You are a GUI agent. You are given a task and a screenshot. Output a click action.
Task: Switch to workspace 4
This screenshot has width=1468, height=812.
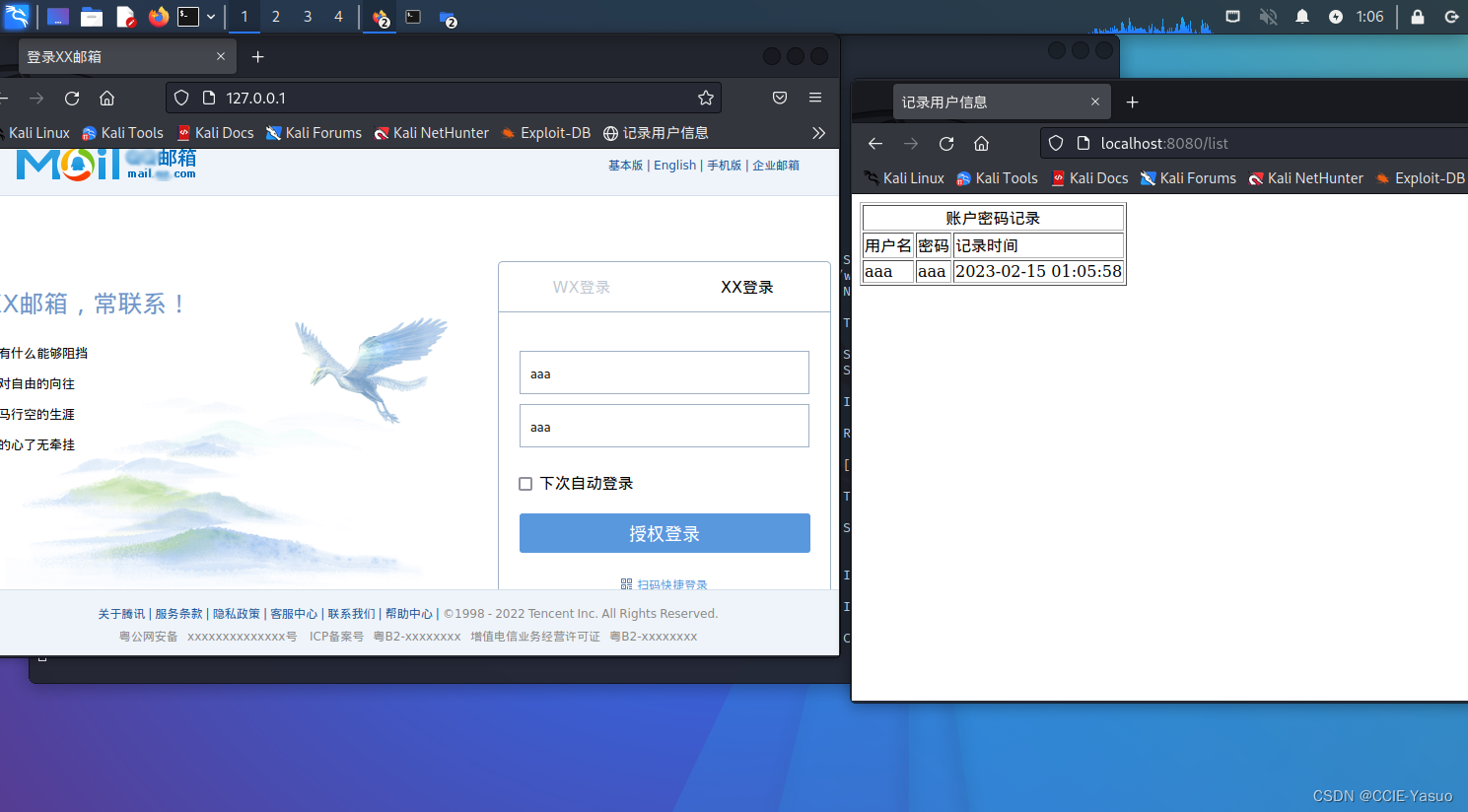(x=338, y=17)
